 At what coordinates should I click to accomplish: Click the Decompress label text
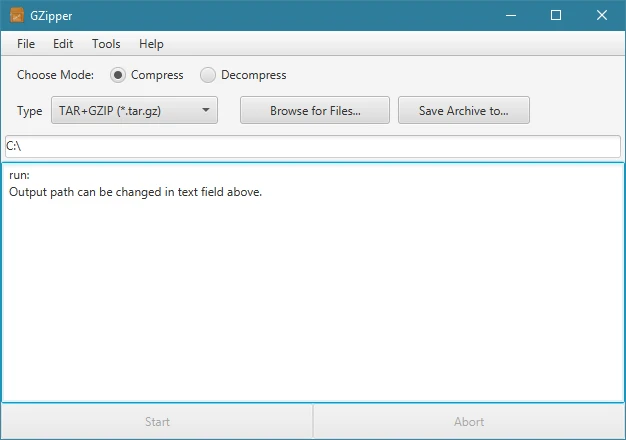(254, 75)
